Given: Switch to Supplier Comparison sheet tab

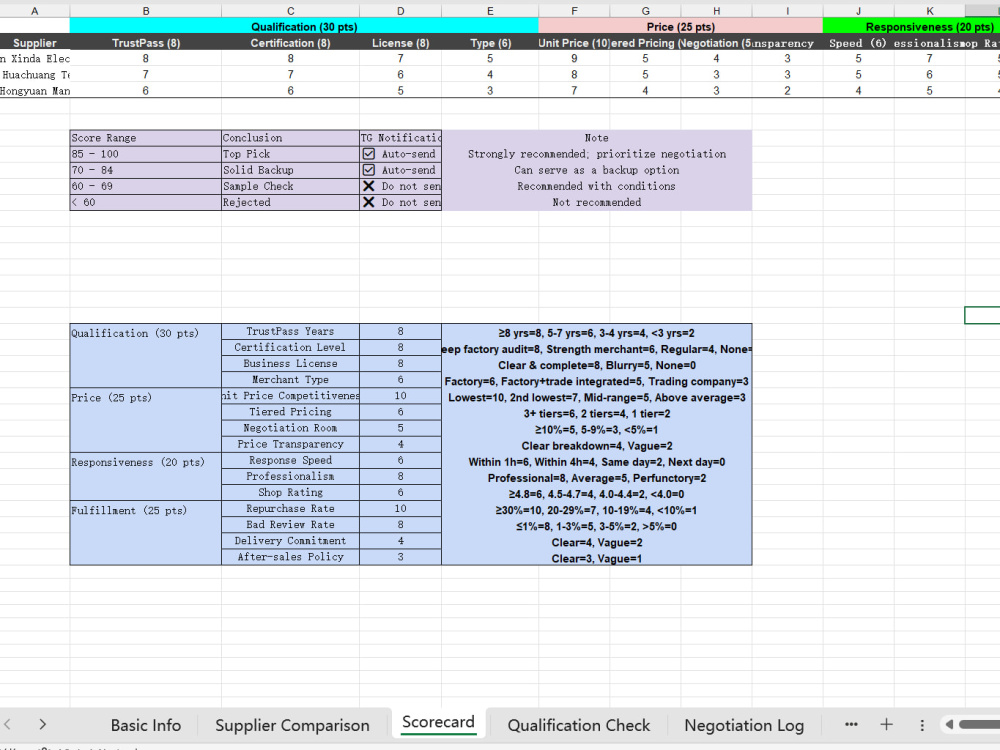Looking at the screenshot, I should [x=292, y=725].
